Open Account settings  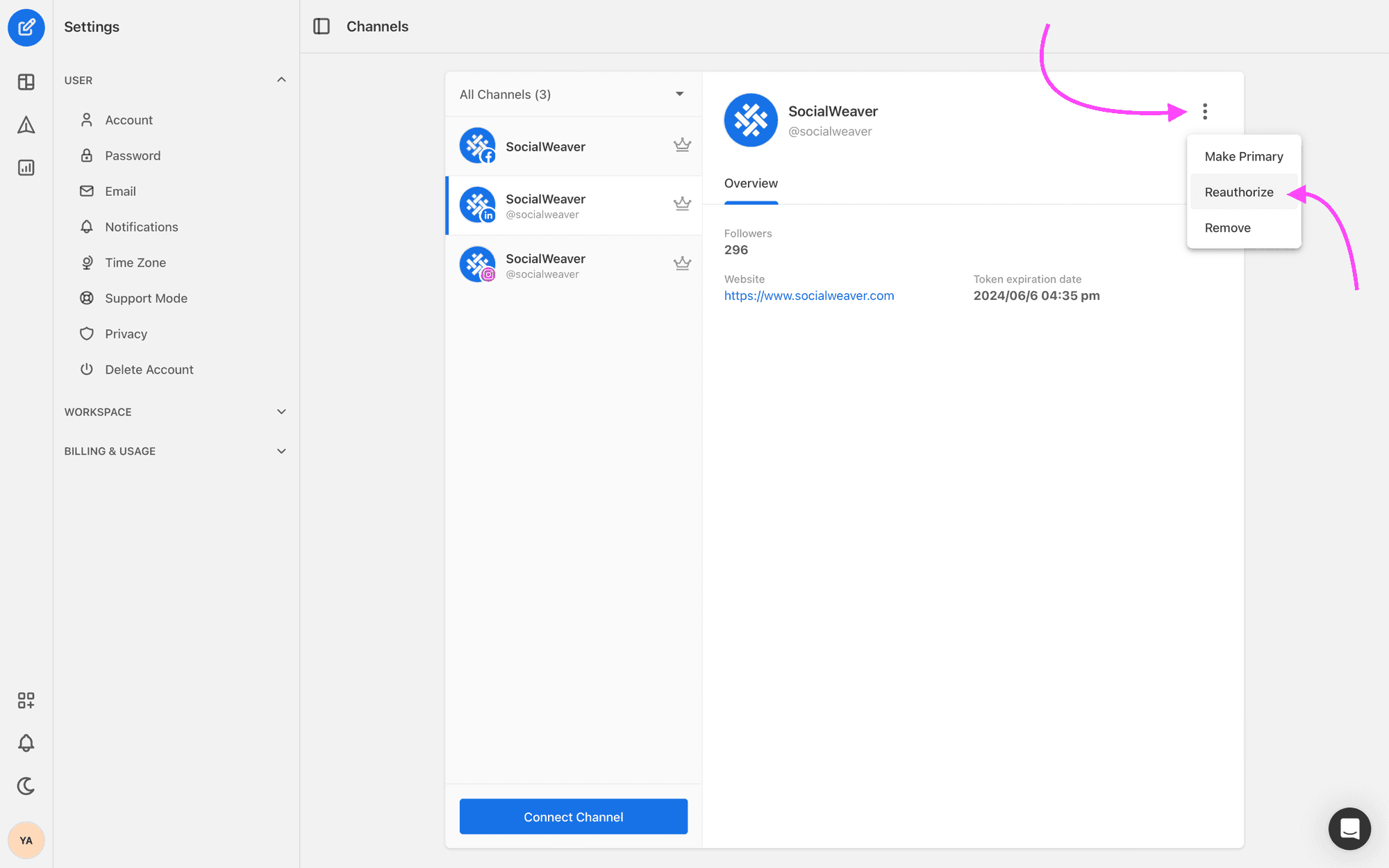pyautogui.click(x=128, y=120)
